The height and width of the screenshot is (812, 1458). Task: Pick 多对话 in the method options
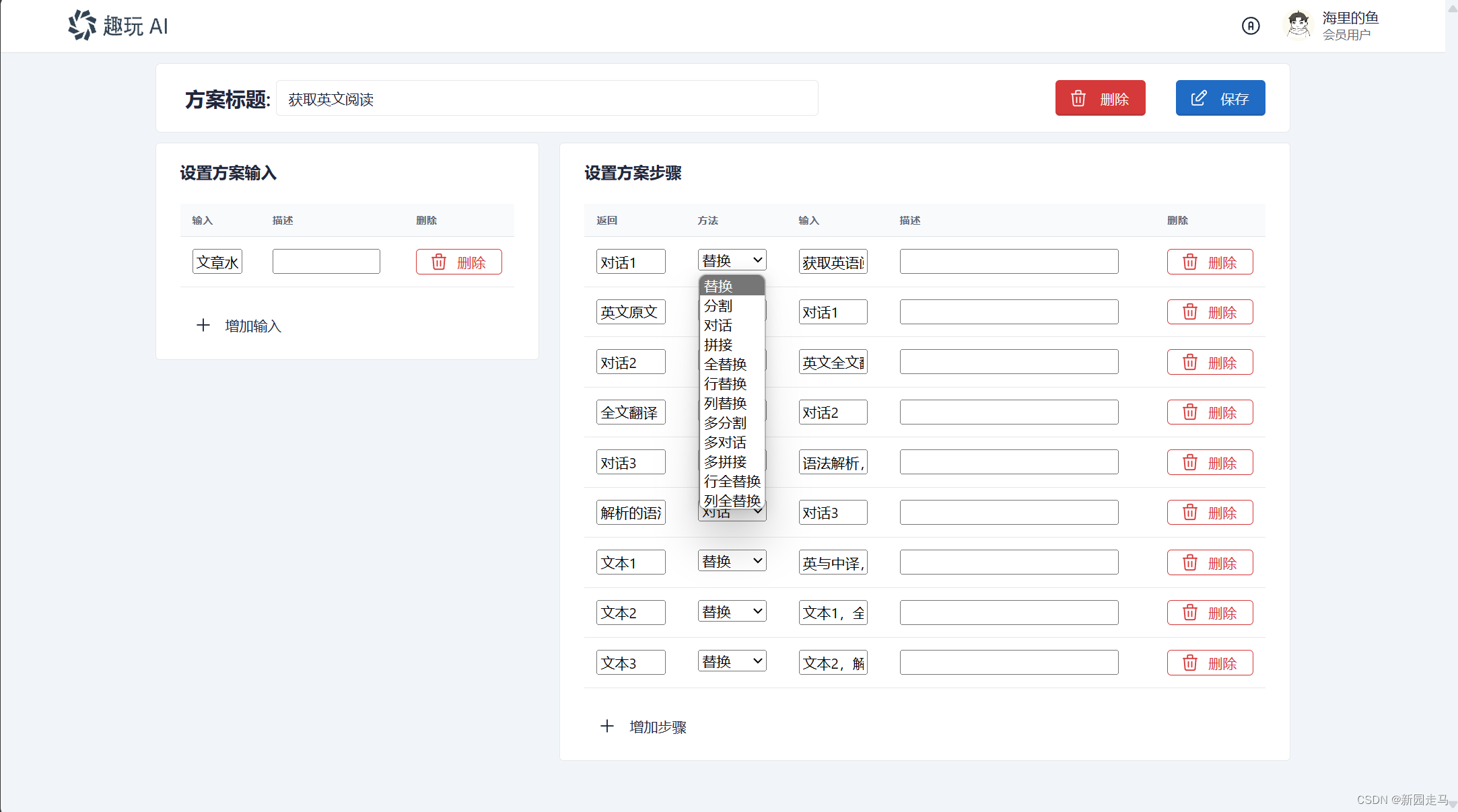(725, 443)
